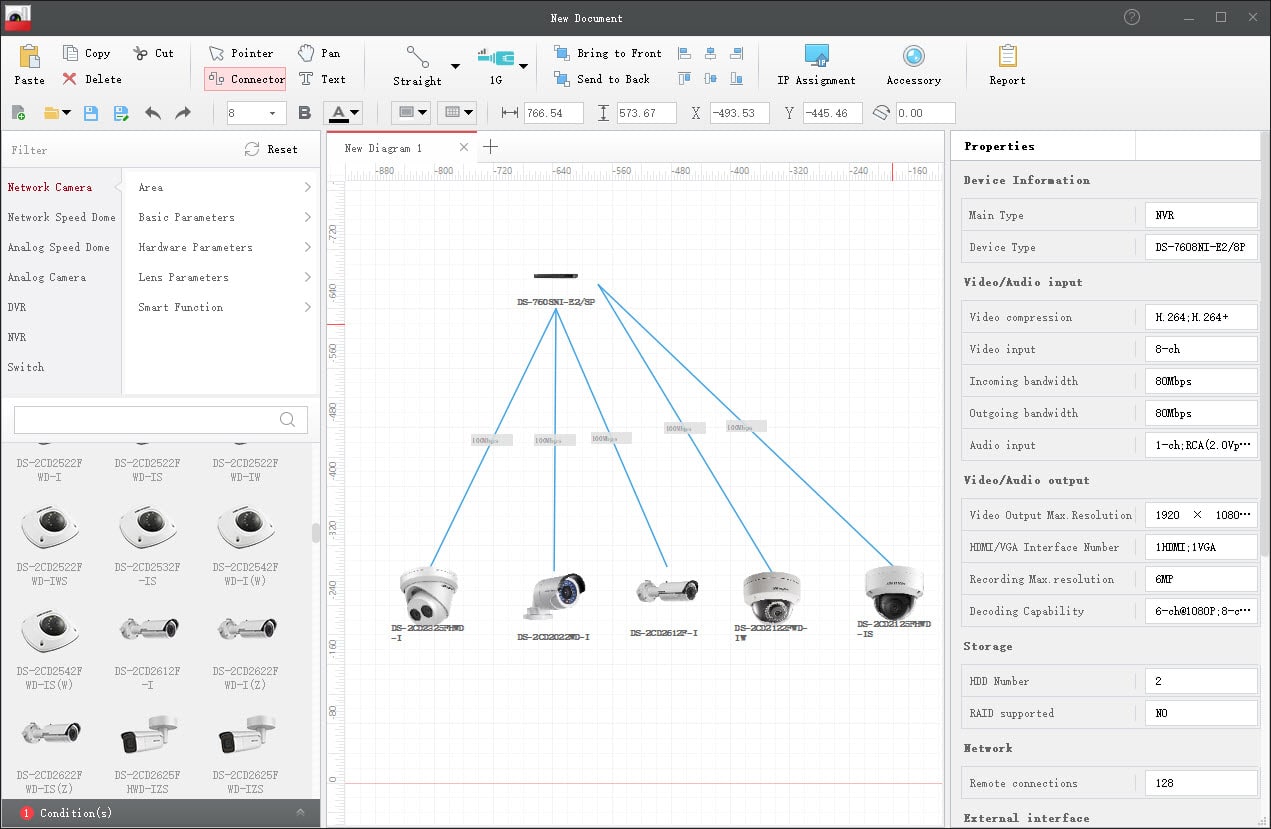Generate a Report
This screenshot has width=1271, height=829.
(1007, 65)
